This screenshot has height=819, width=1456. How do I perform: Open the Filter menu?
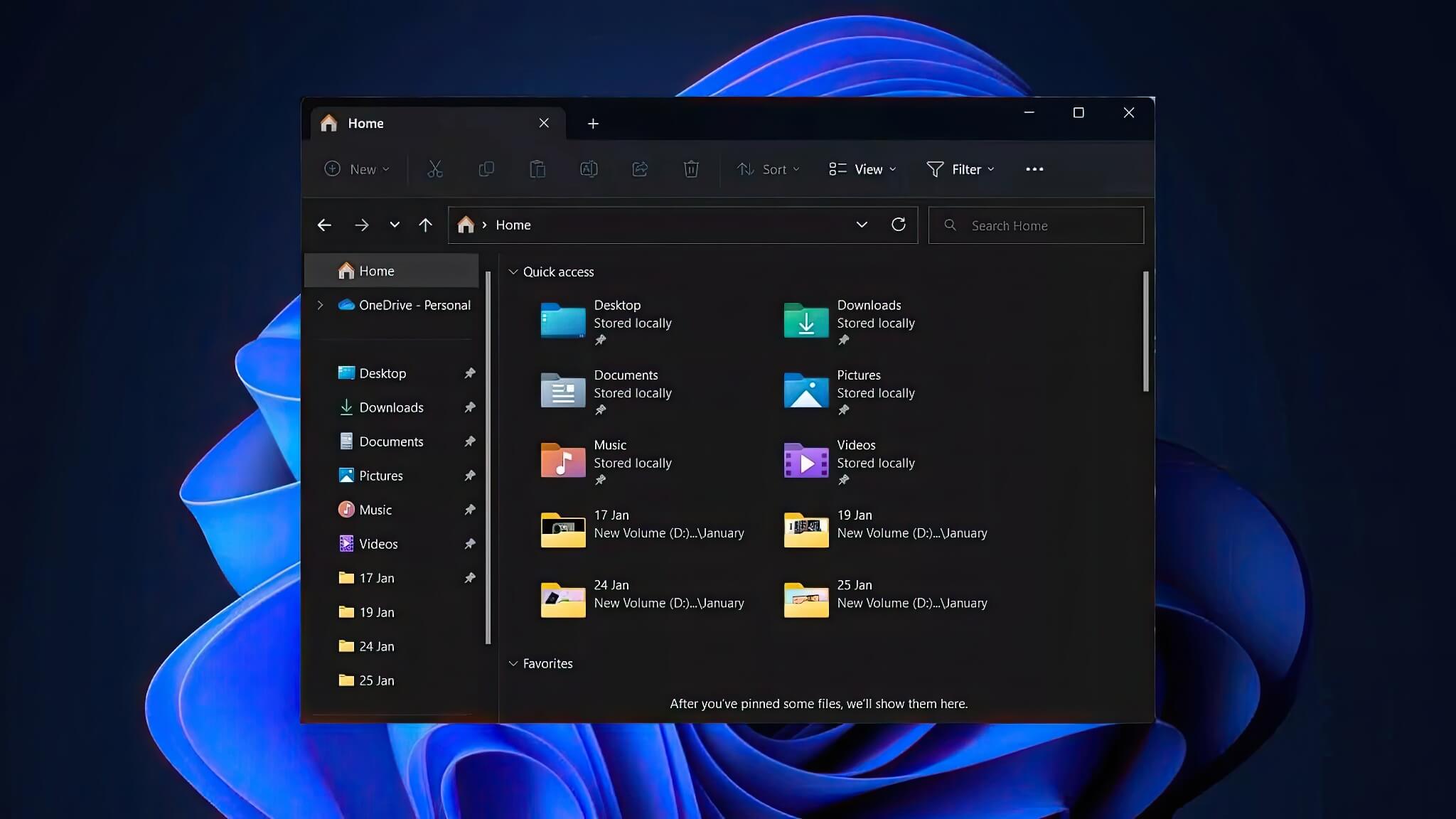pyautogui.click(x=960, y=169)
